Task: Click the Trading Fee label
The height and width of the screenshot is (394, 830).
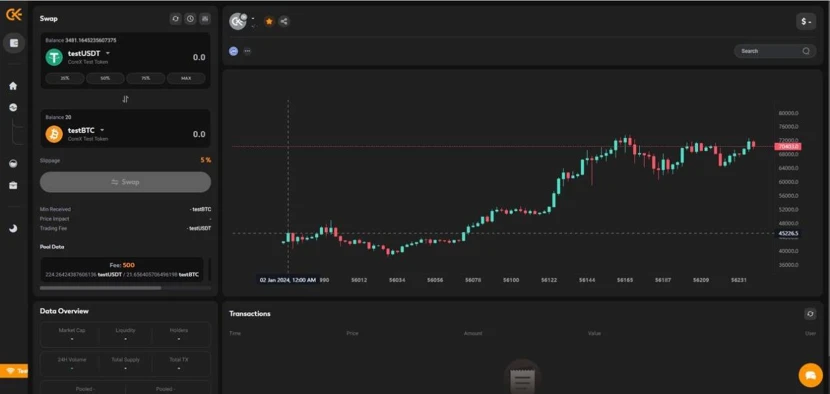Action: pyautogui.click(x=53, y=229)
